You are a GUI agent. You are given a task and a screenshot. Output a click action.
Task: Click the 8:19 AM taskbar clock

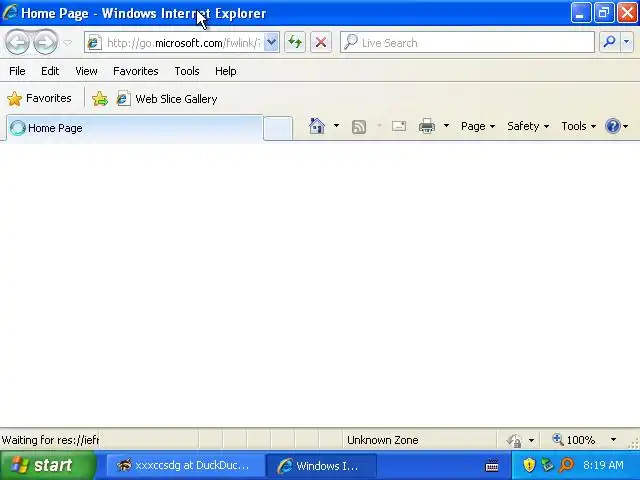point(603,465)
